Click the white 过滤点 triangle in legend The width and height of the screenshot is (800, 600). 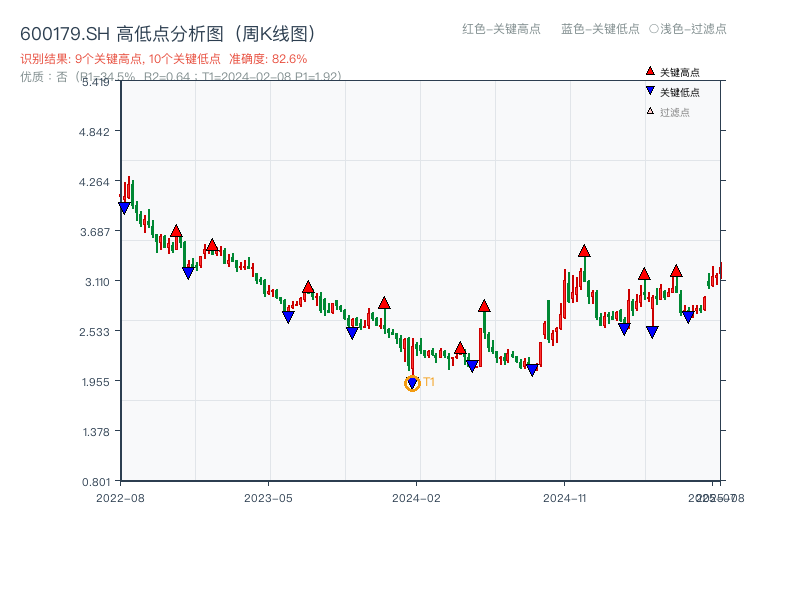click(x=650, y=111)
